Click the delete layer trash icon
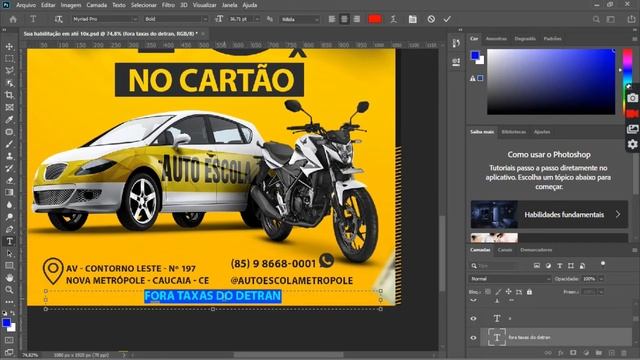The width and height of the screenshot is (640, 360). [x=624, y=353]
